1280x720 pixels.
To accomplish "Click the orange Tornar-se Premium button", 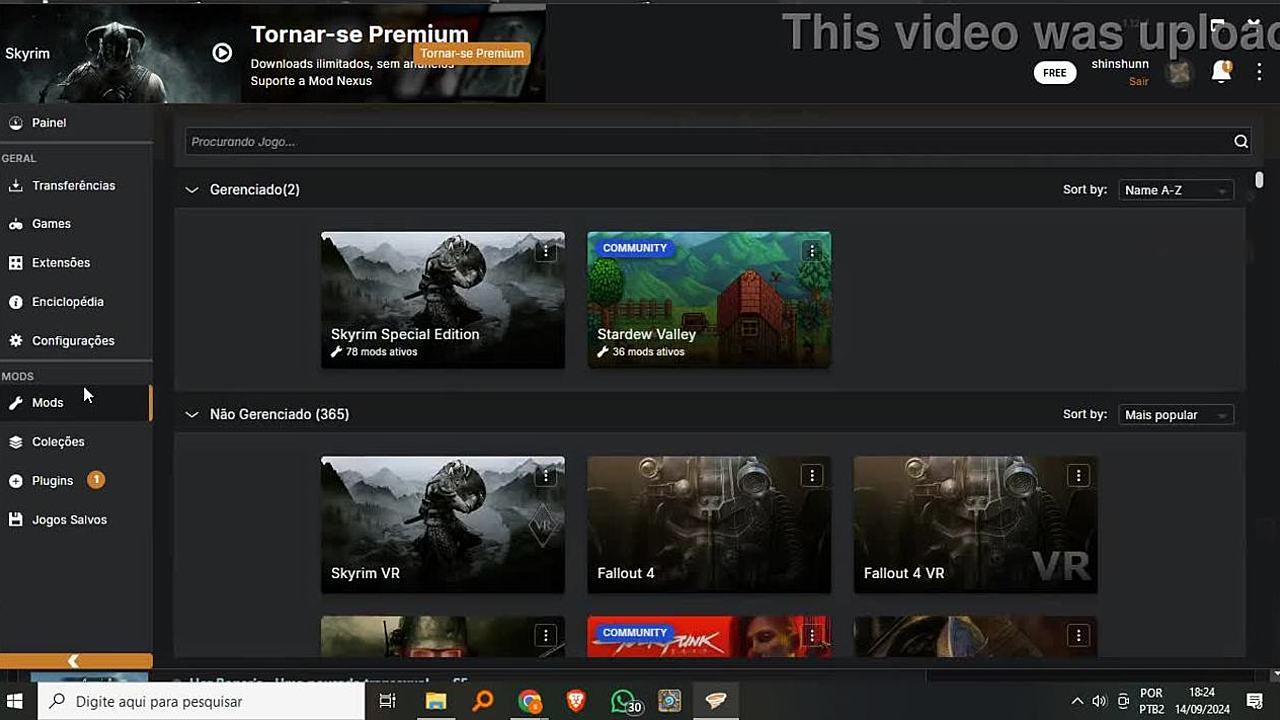I will coord(472,53).
